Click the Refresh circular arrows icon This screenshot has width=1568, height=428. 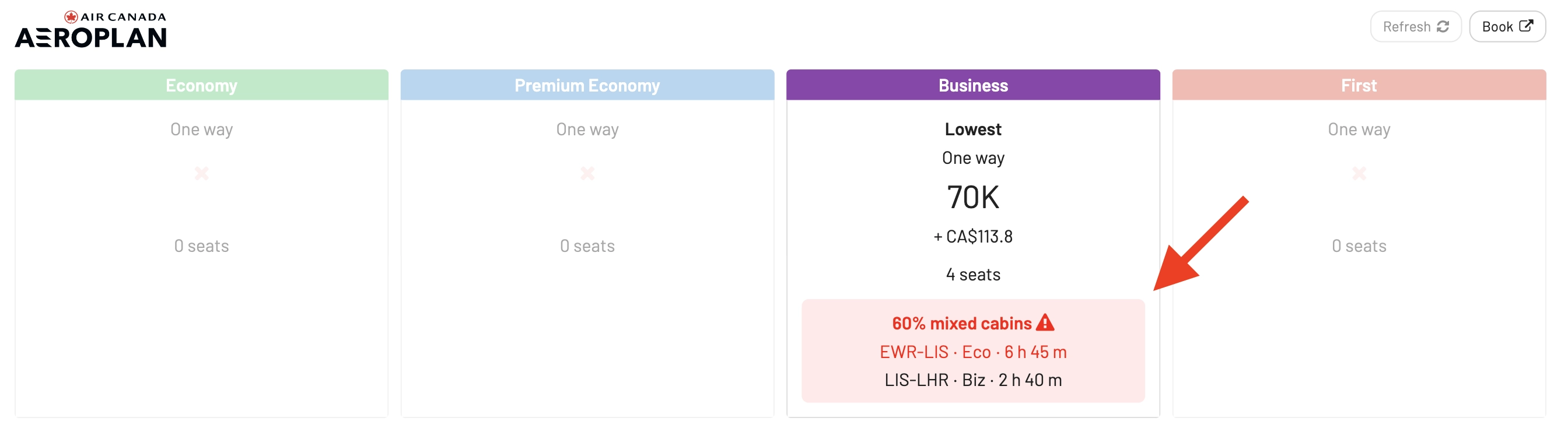[x=1443, y=27]
